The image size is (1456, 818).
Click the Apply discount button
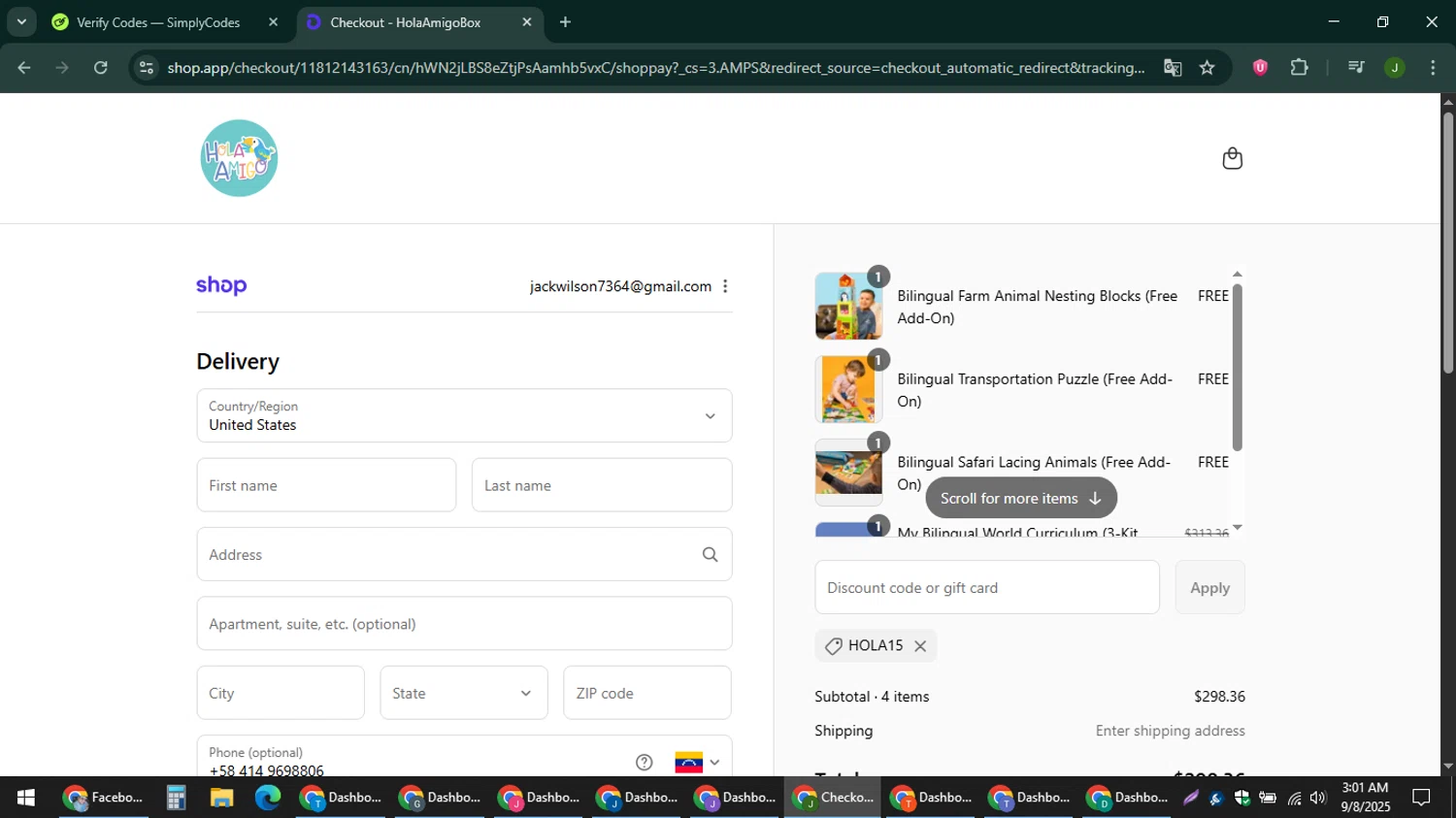point(1209,587)
